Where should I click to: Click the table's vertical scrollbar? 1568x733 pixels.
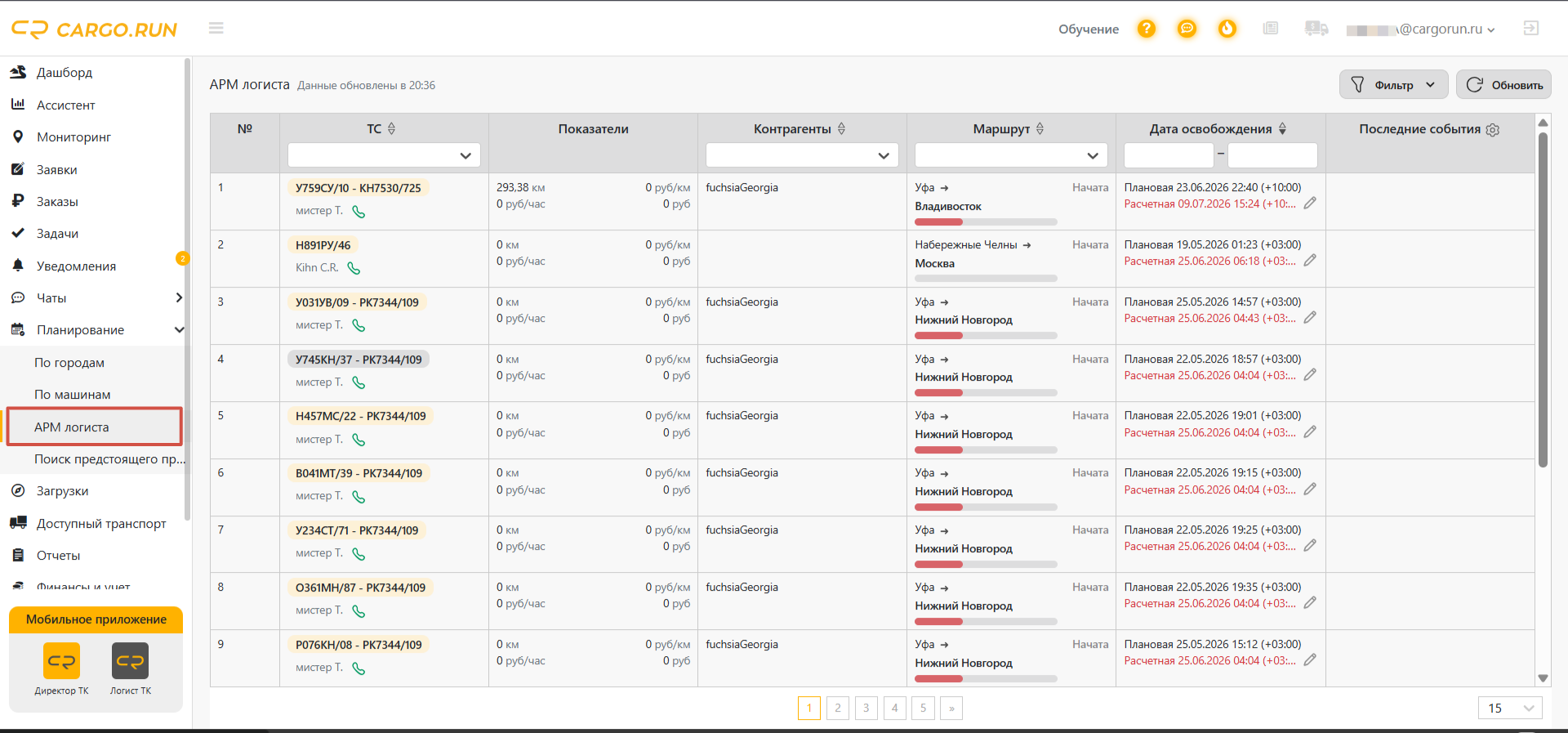tap(1543, 299)
